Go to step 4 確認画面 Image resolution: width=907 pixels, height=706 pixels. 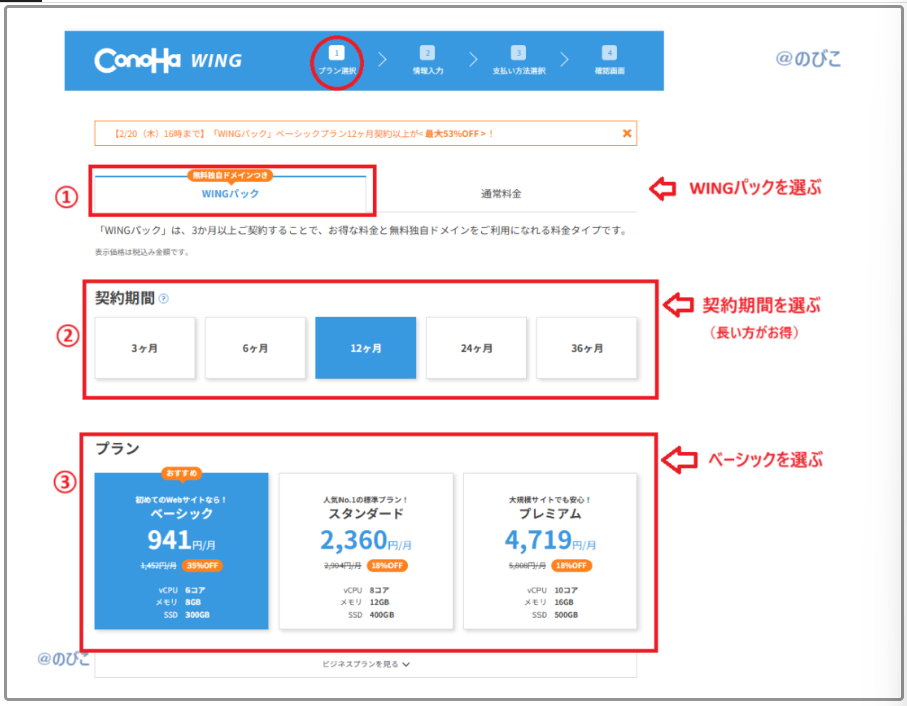[x=609, y=61]
